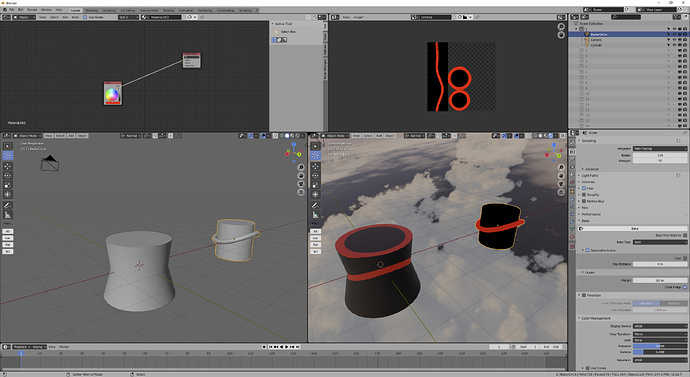Toggle the Hair checkbox

584,188
